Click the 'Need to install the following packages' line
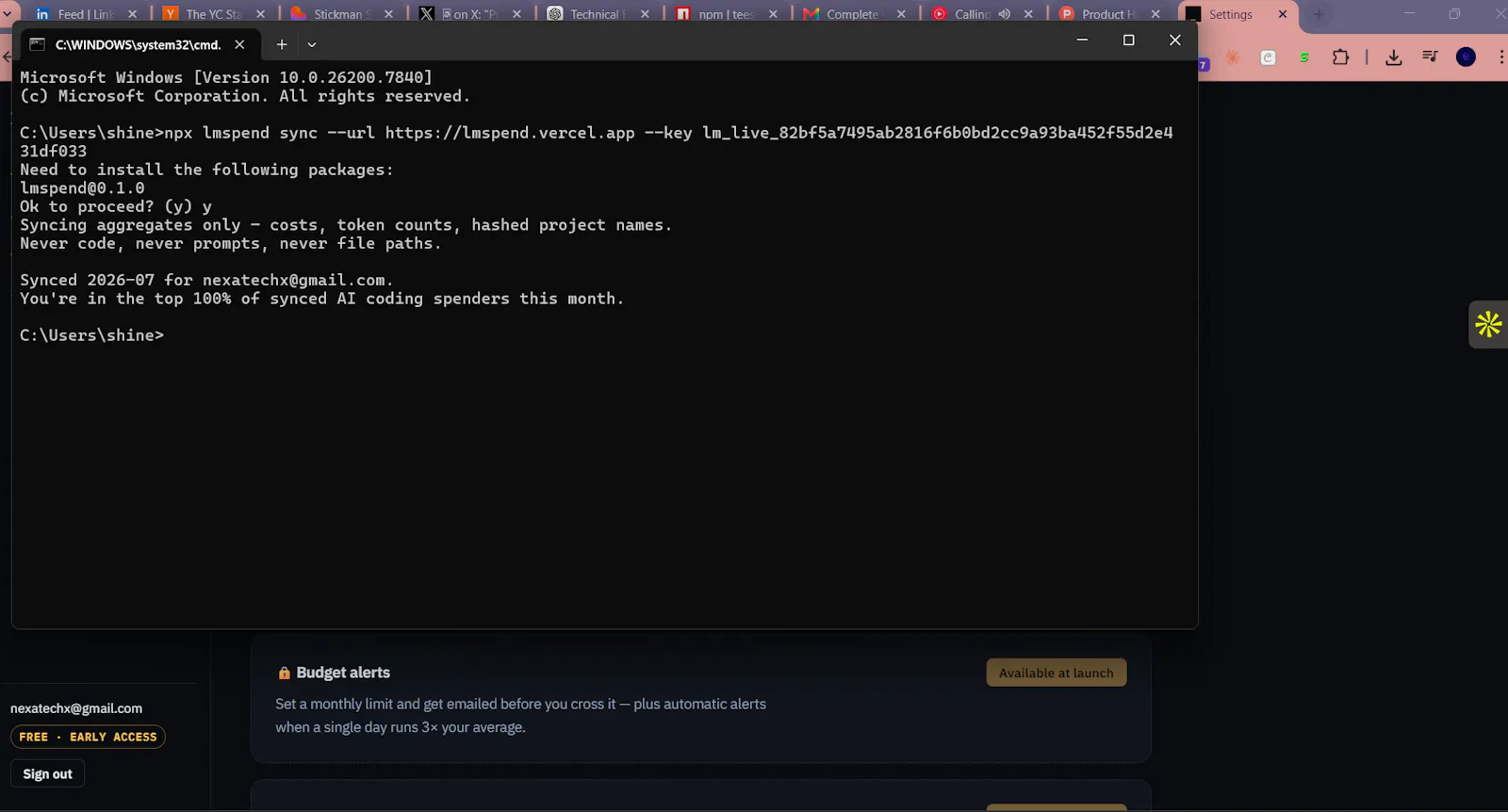The height and width of the screenshot is (812, 1508). coord(206,170)
